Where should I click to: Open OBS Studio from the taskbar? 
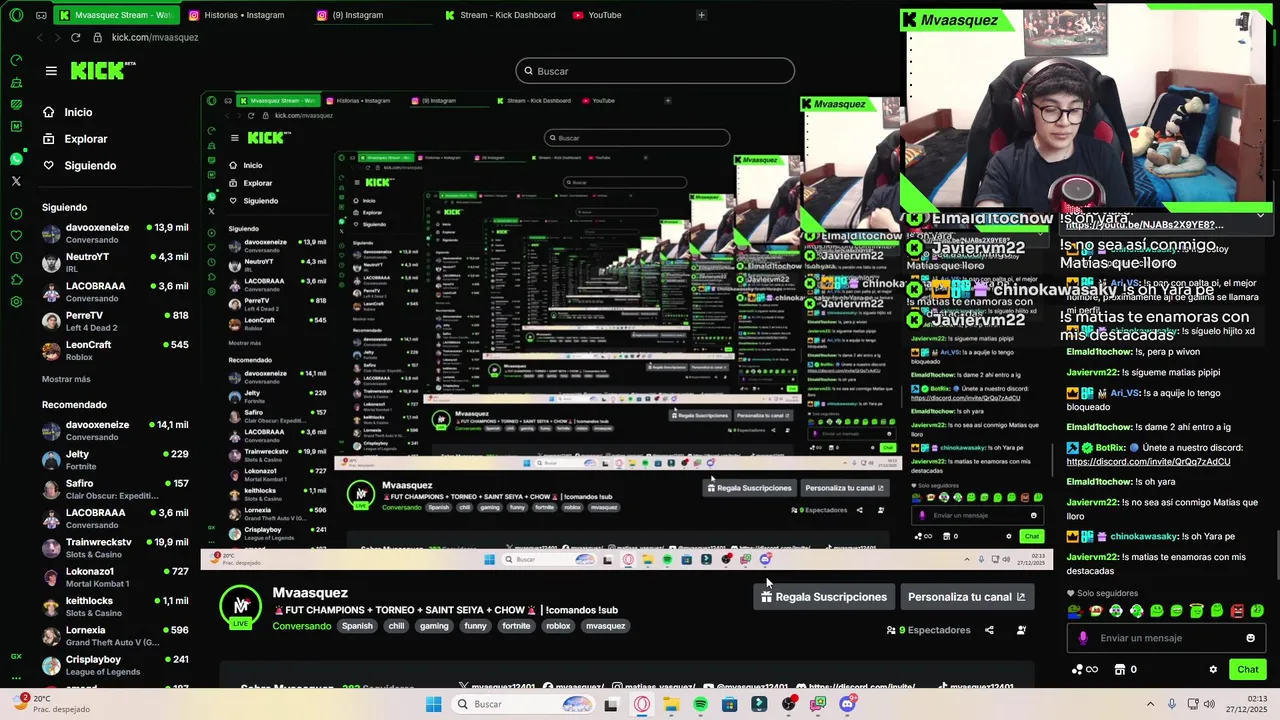[789, 704]
